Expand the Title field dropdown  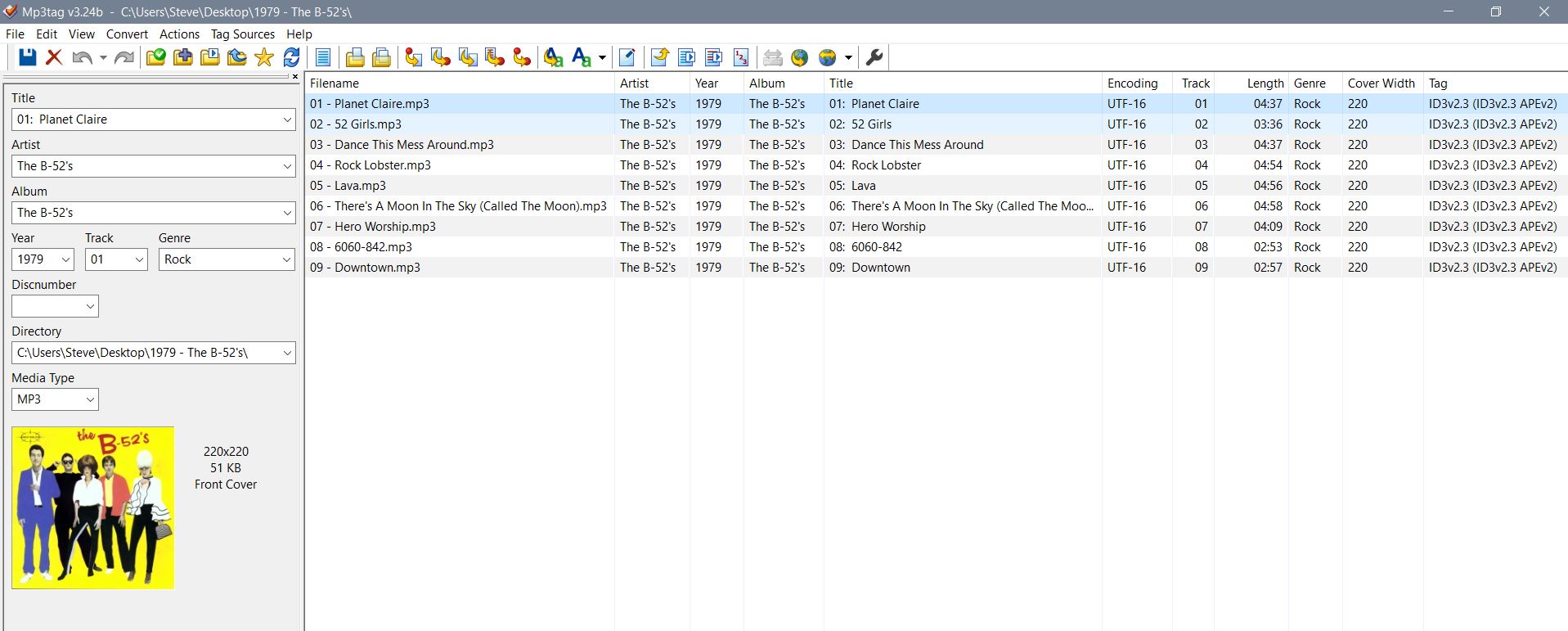pos(287,119)
